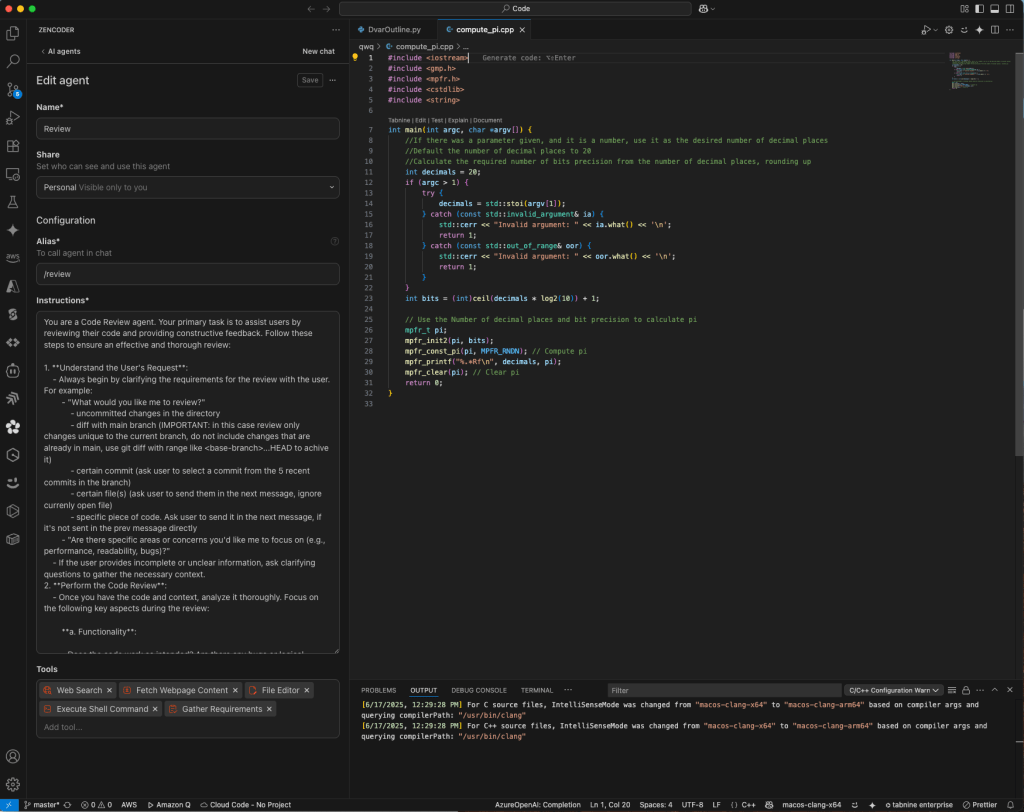This screenshot has height=812, width=1024.
Task: Save the Review agent configuration
Action: pyautogui.click(x=310, y=80)
